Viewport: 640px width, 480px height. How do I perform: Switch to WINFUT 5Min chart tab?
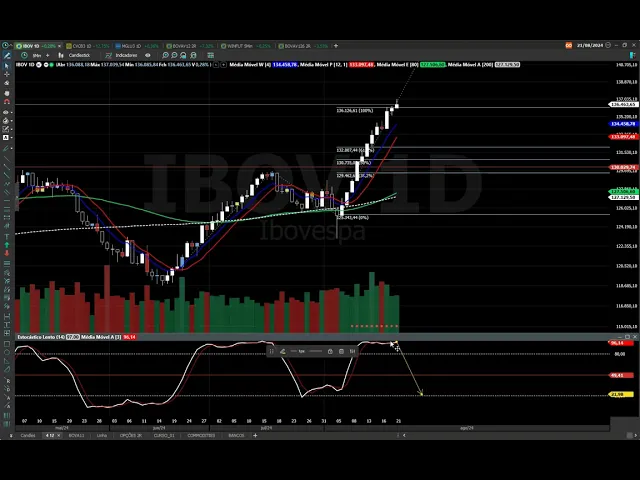pyautogui.click(x=246, y=46)
